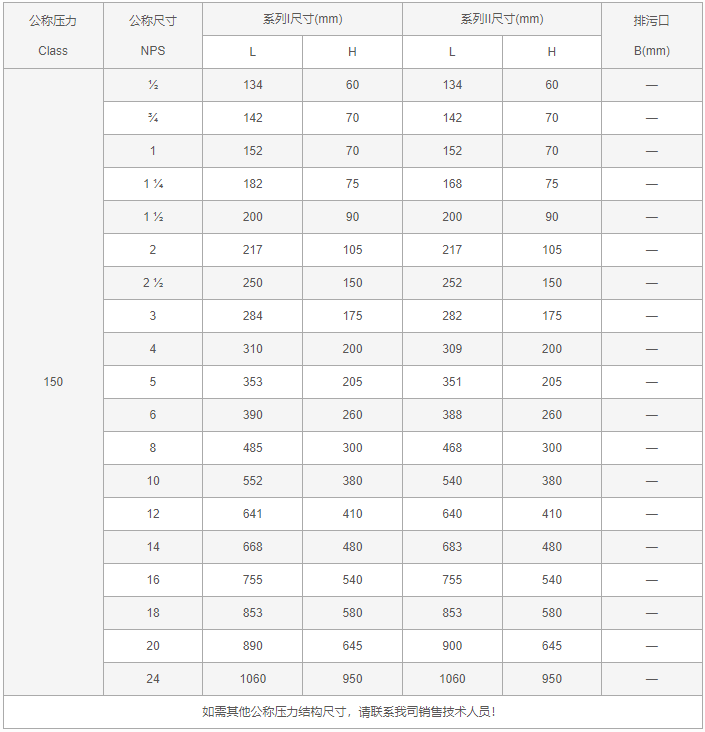This screenshot has height=732, width=705.
Task: Select the 系列I尺寸(mm) column header
Action: (302, 19)
